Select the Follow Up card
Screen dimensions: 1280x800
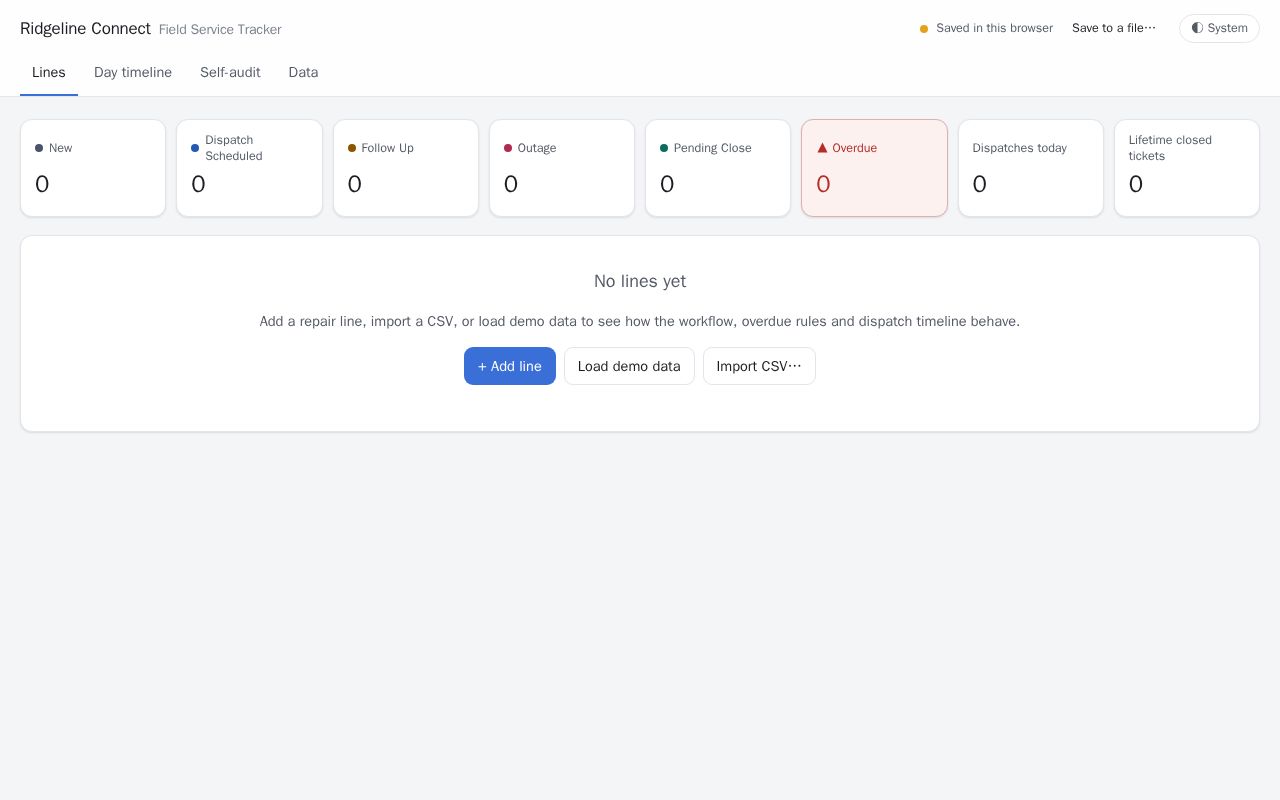(406, 168)
